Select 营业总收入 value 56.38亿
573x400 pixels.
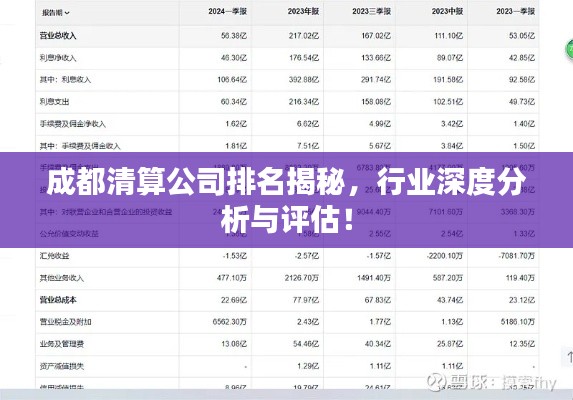pos(234,36)
